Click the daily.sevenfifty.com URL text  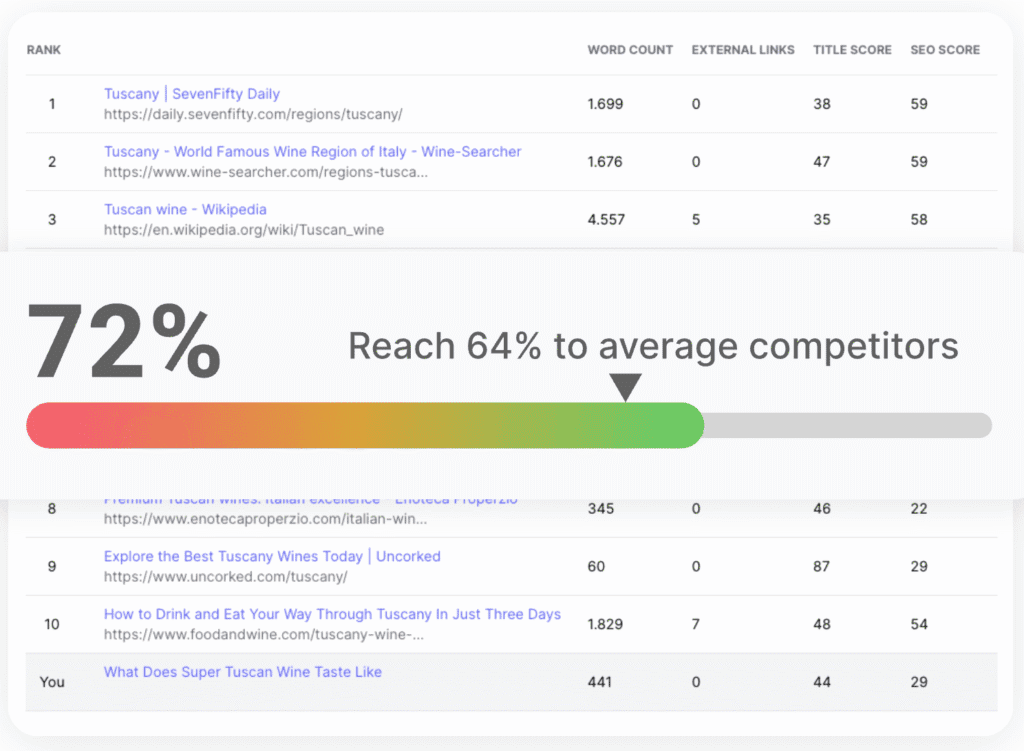tap(253, 114)
